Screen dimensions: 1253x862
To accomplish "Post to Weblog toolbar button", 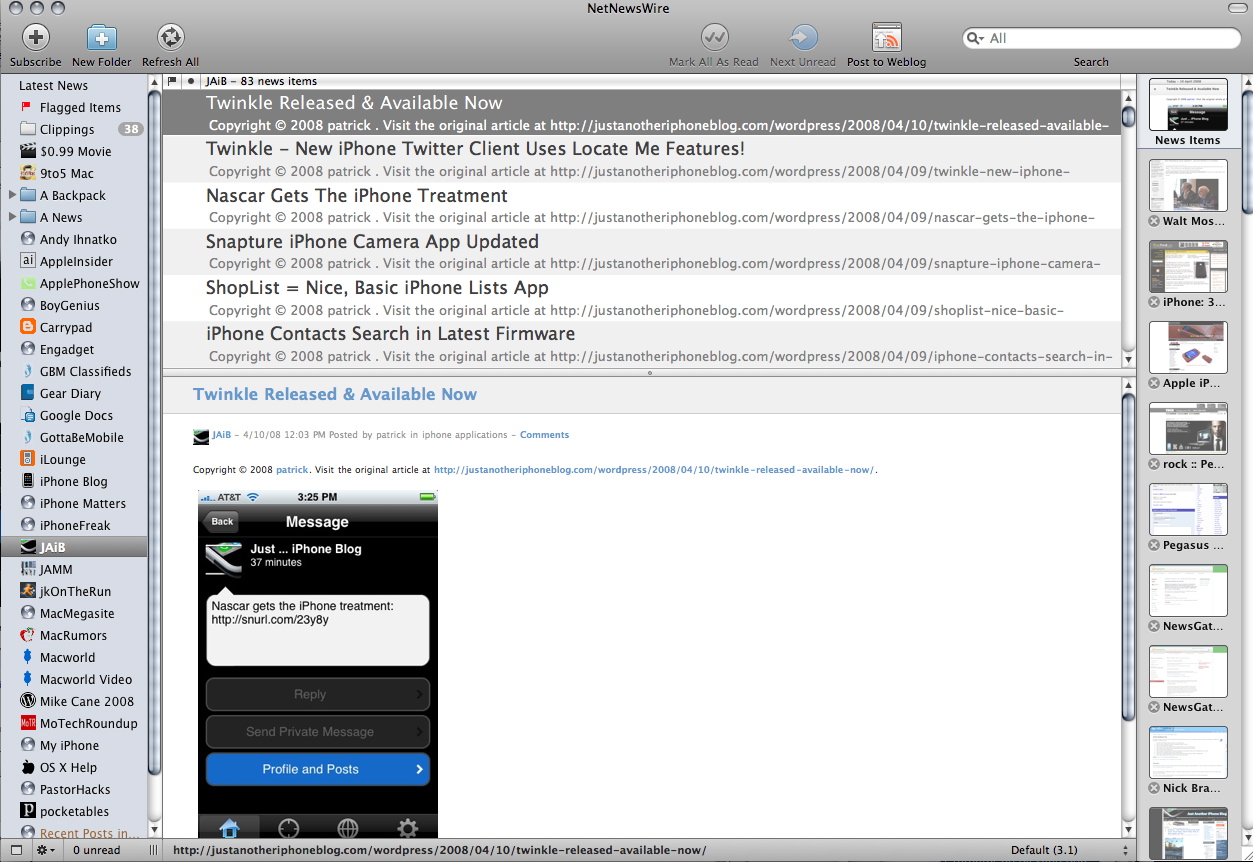I will pyautogui.click(x=886, y=38).
